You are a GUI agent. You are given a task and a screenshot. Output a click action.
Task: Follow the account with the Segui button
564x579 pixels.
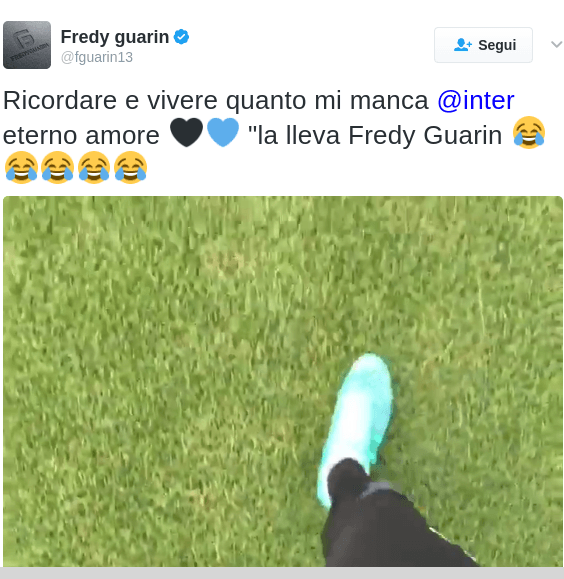click(483, 45)
